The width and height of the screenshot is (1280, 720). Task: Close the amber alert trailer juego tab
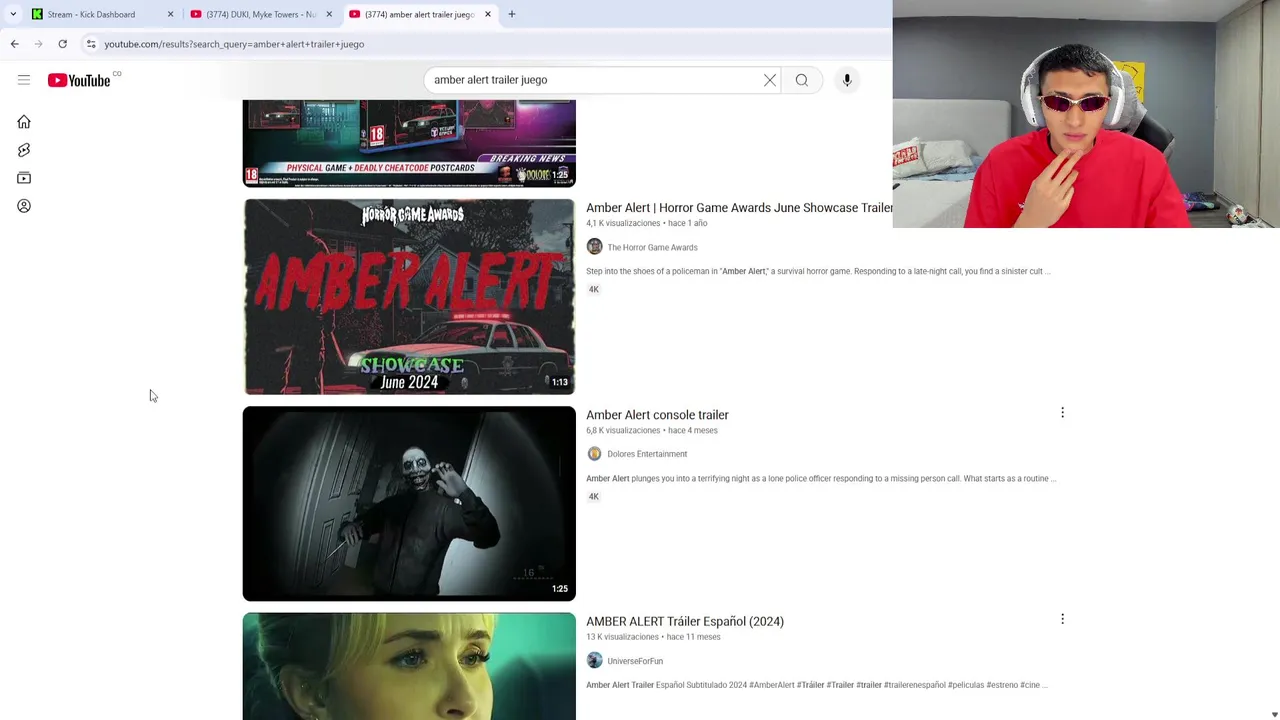(488, 14)
